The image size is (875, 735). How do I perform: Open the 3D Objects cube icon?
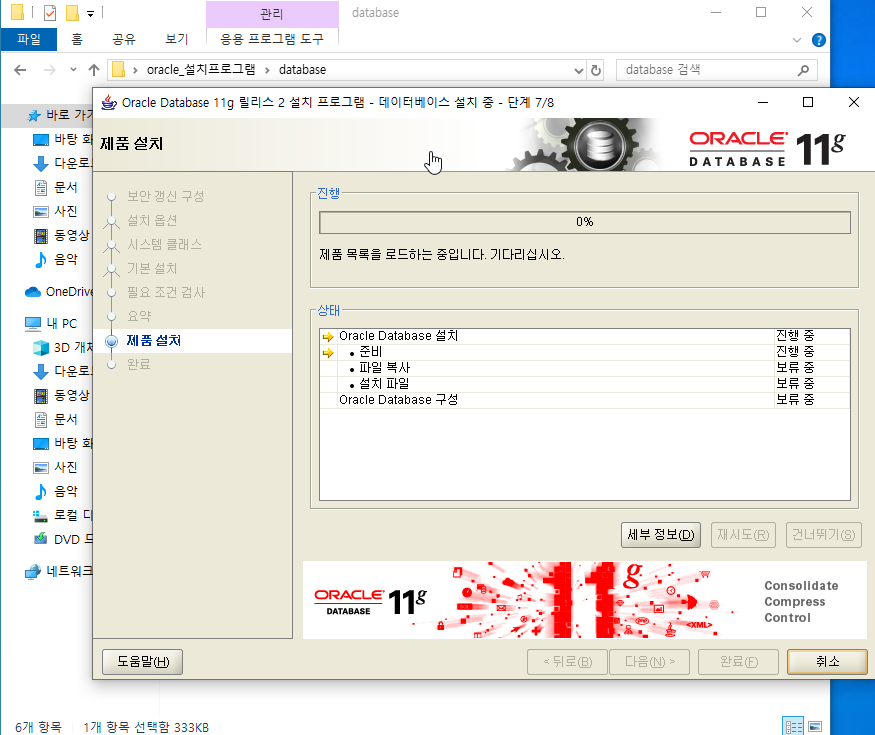[x=41, y=348]
